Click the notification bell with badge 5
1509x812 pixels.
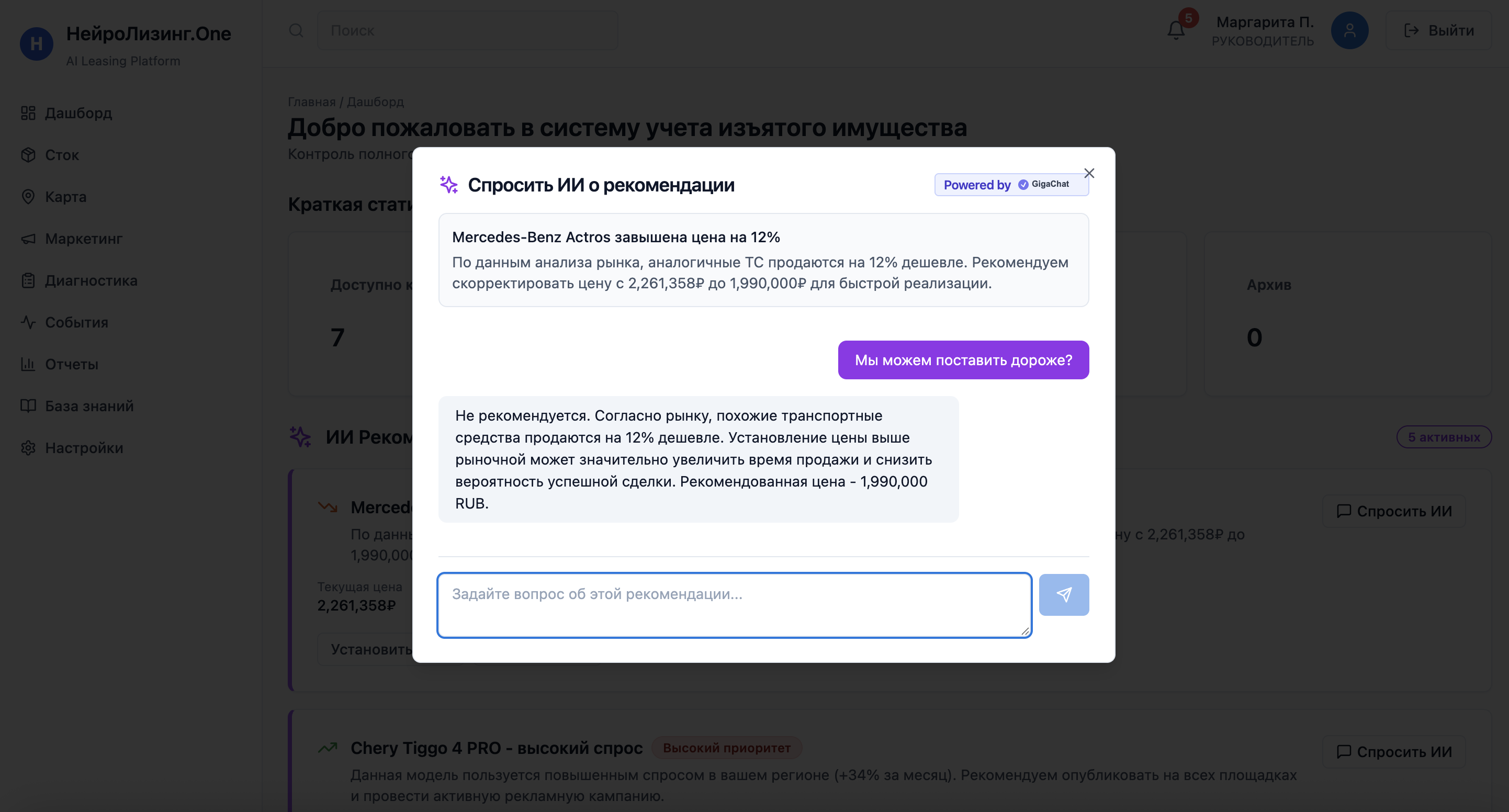1176,30
